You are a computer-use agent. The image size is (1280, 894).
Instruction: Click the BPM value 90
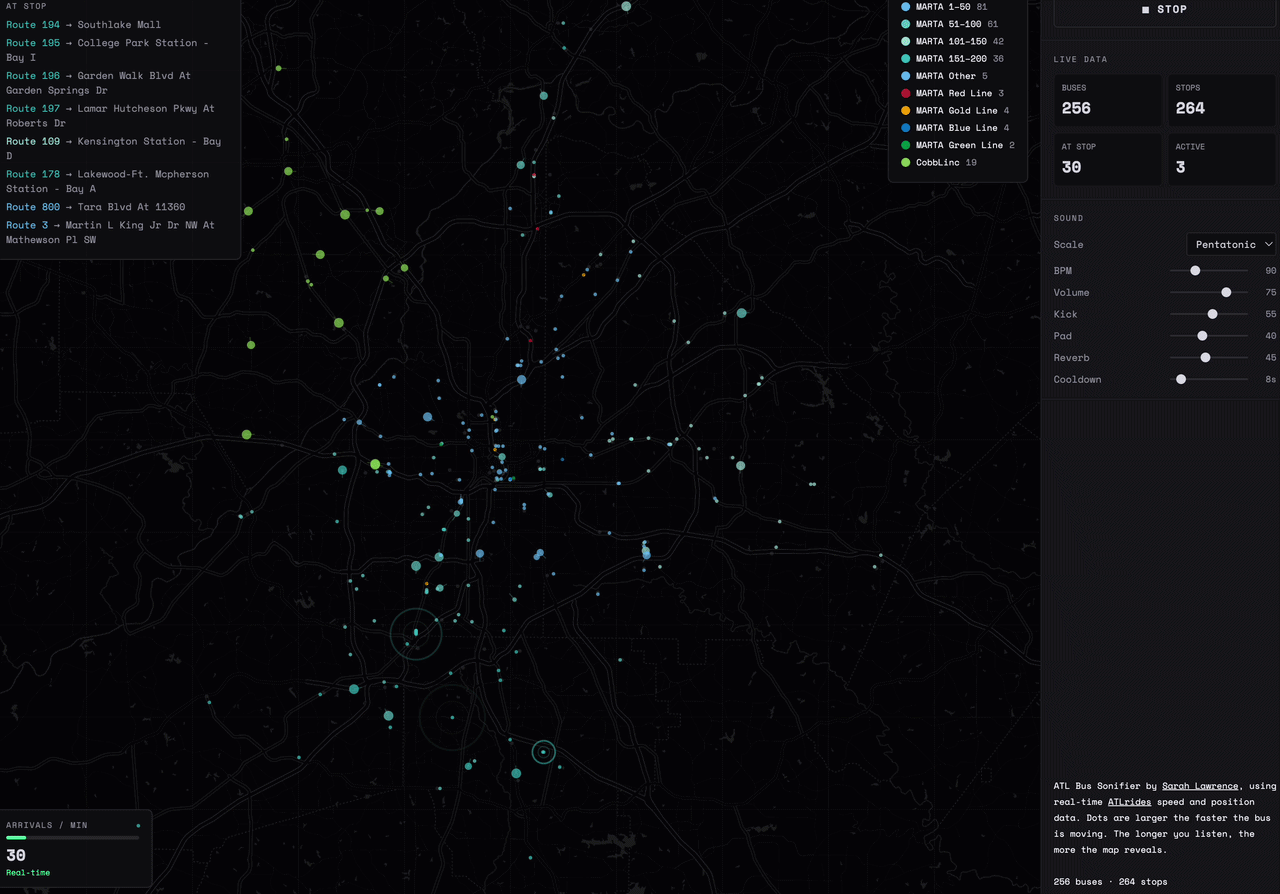(x=1271, y=271)
